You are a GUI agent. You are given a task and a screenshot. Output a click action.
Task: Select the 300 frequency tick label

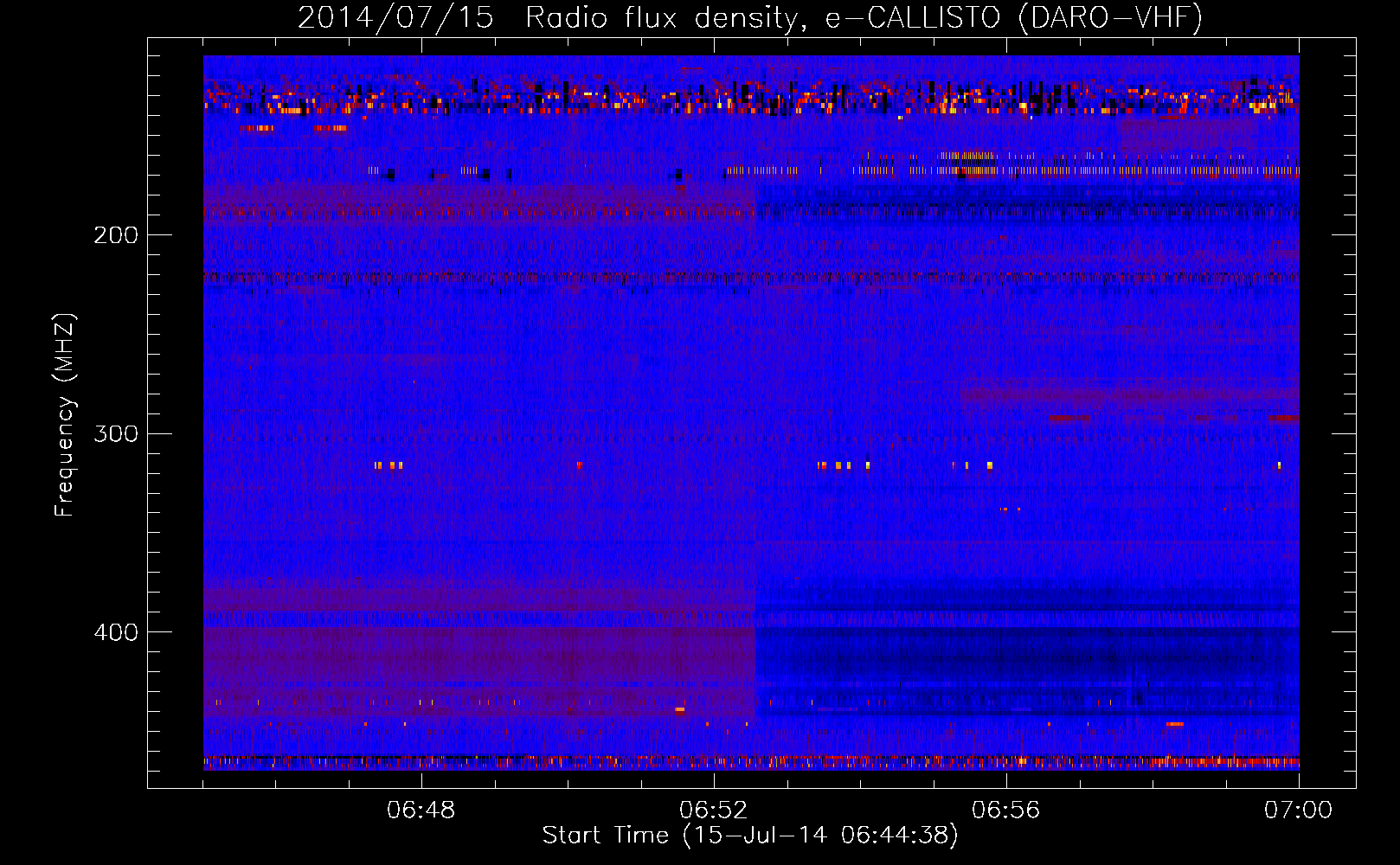point(116,433)
